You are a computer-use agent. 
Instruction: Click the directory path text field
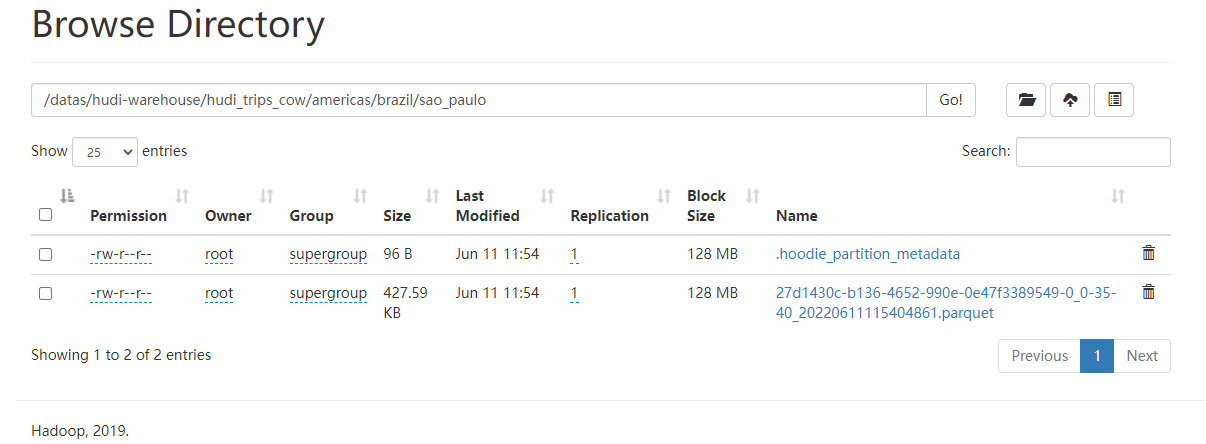tap(478, 100)
